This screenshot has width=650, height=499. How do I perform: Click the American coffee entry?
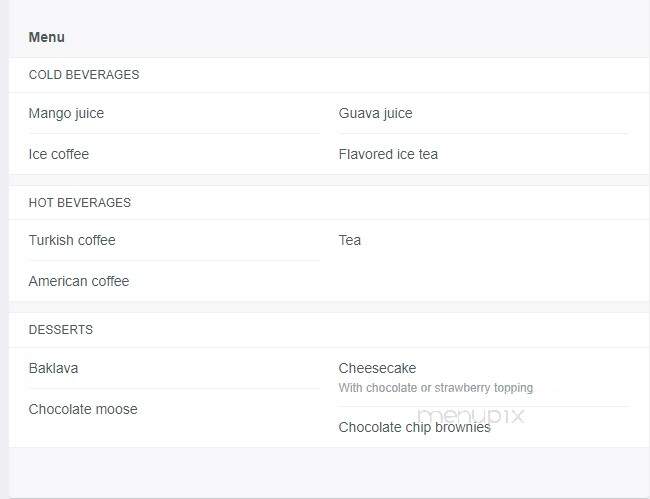click(x=79, y=281)
